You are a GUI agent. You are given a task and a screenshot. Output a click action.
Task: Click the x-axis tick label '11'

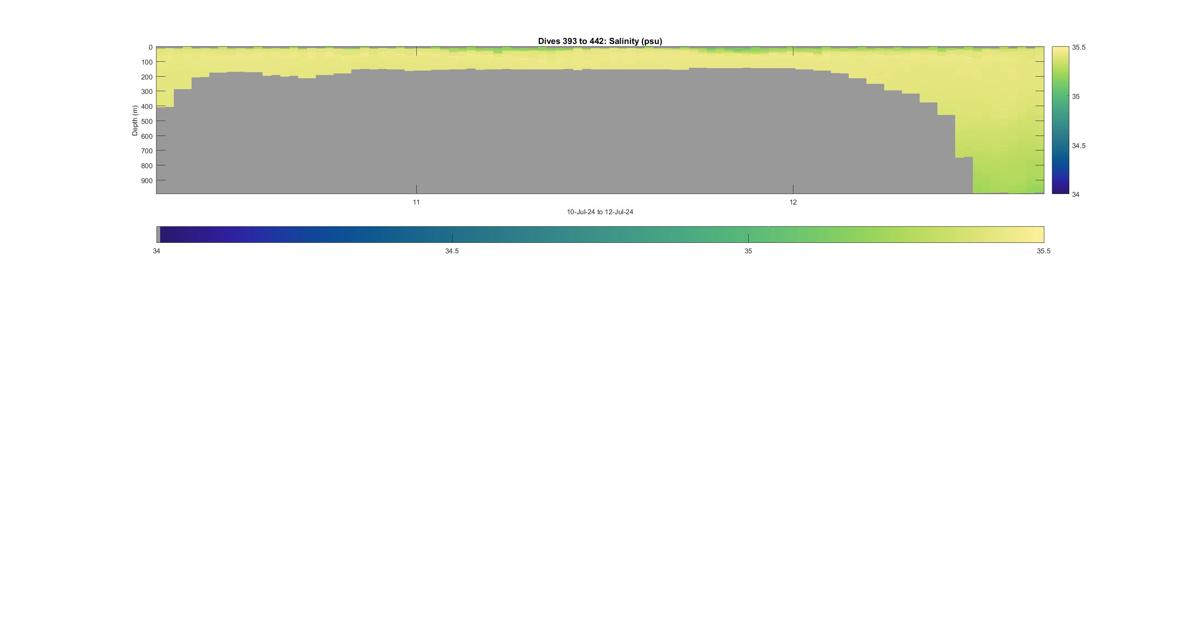pos(416,202)
